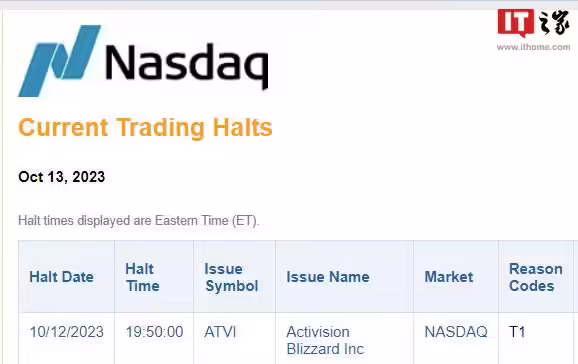Click the red IT Home logo
The width and height of the screenshot is (578, 364).
point(516,22)
